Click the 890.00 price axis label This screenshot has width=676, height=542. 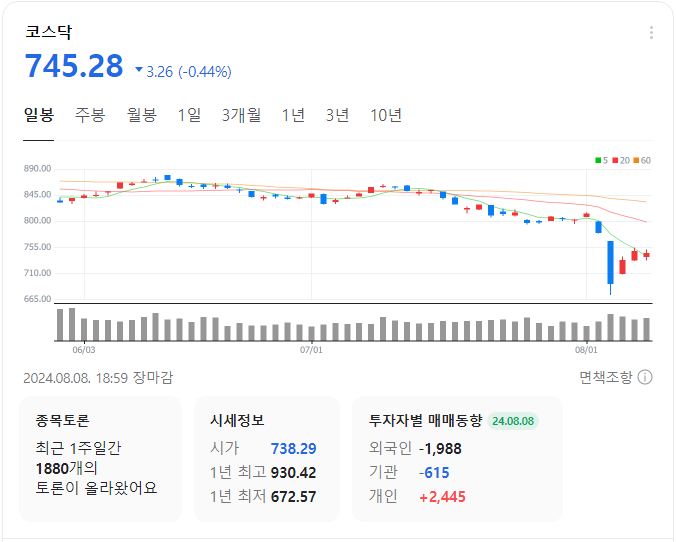(38, 169)
